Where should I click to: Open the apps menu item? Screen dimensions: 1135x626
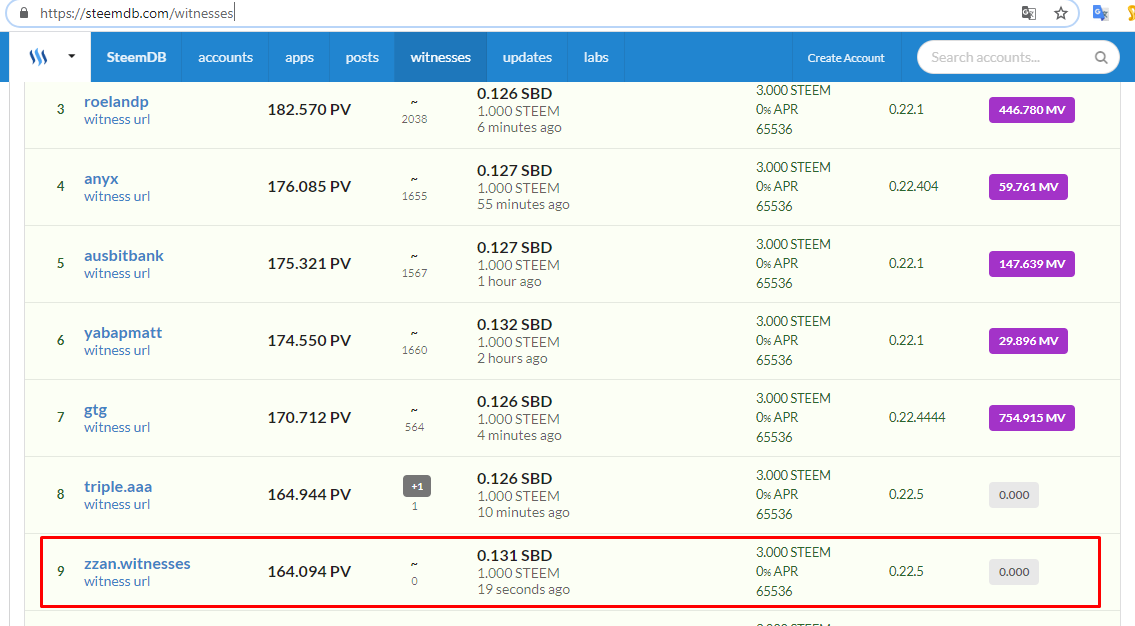[299, 57]
